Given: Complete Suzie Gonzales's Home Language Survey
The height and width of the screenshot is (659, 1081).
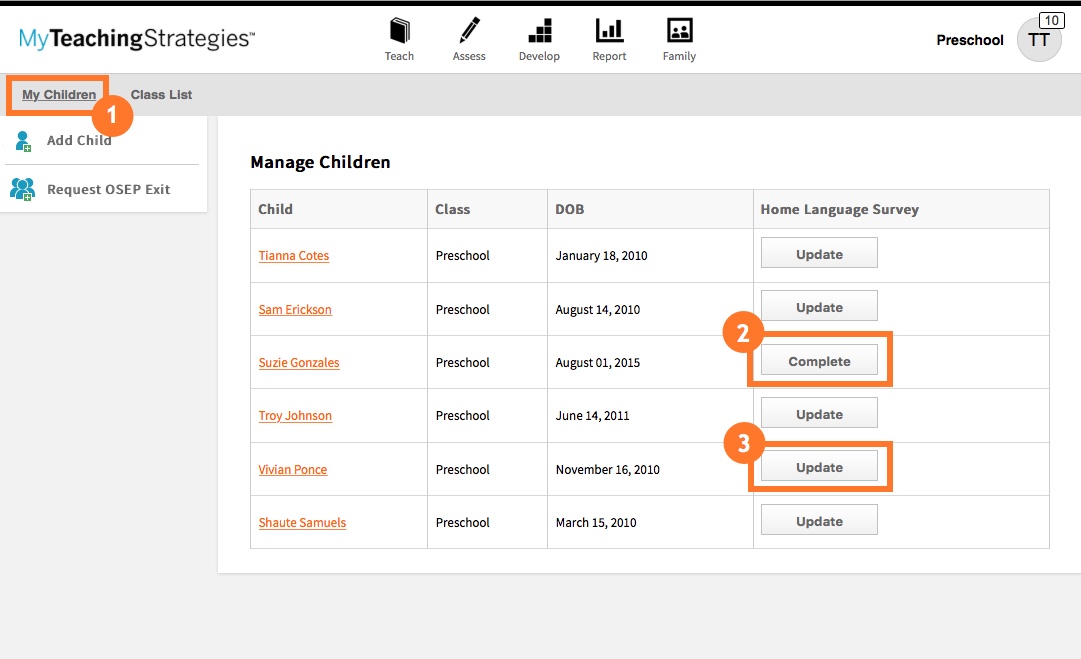Looking at the screenshot, I should click(x=819, y=359).
